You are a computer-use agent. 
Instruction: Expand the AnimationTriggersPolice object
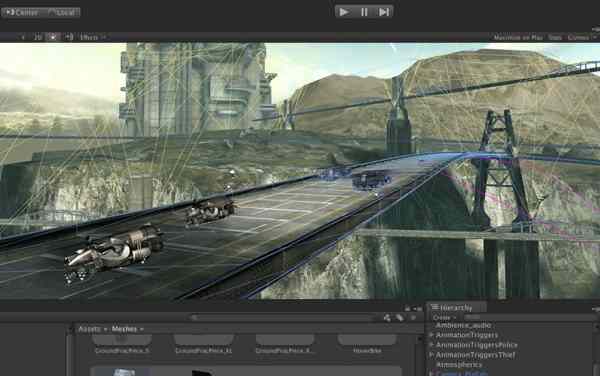coord(431,345)
